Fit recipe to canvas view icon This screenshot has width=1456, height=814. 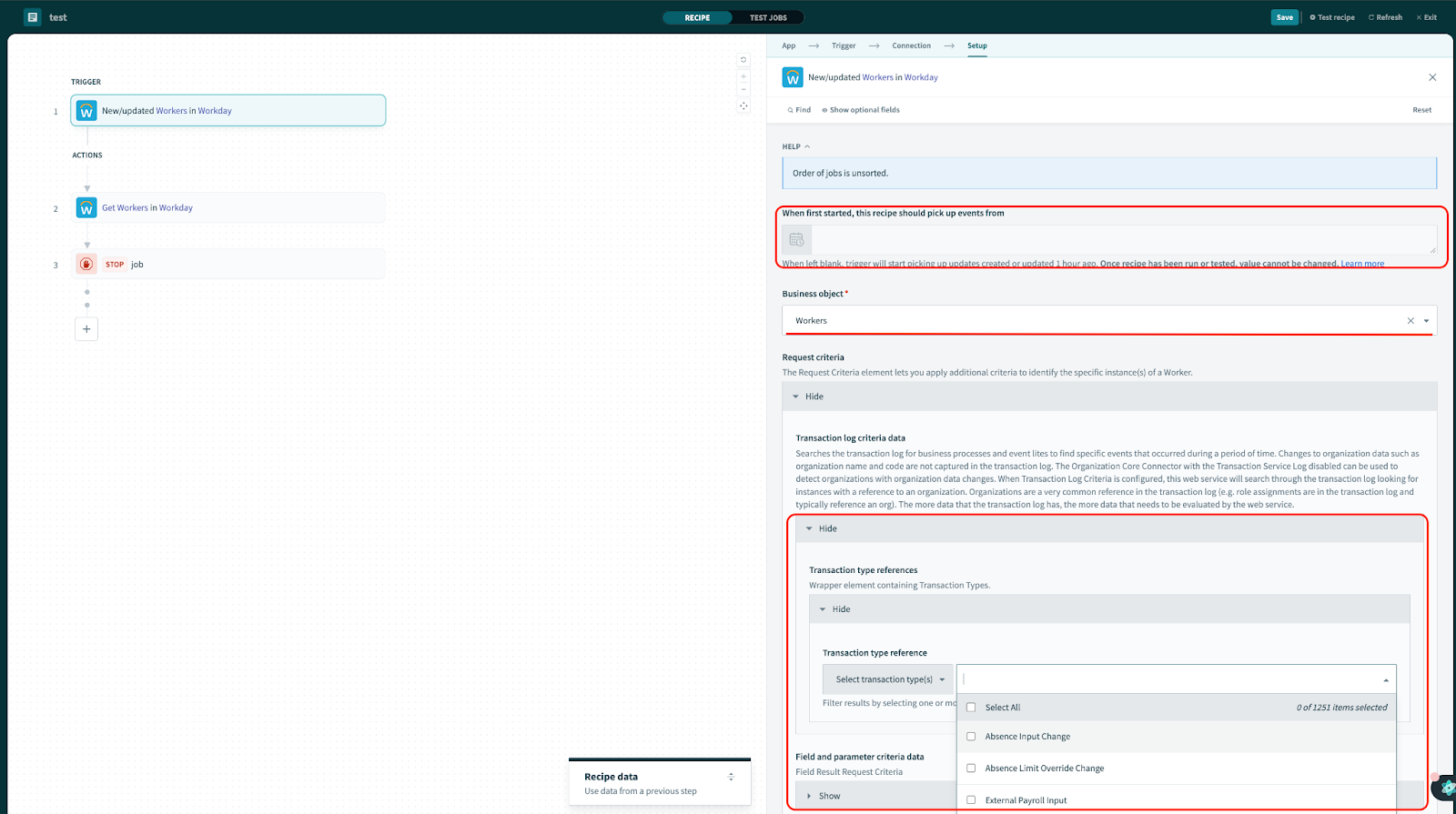[743, 106]
